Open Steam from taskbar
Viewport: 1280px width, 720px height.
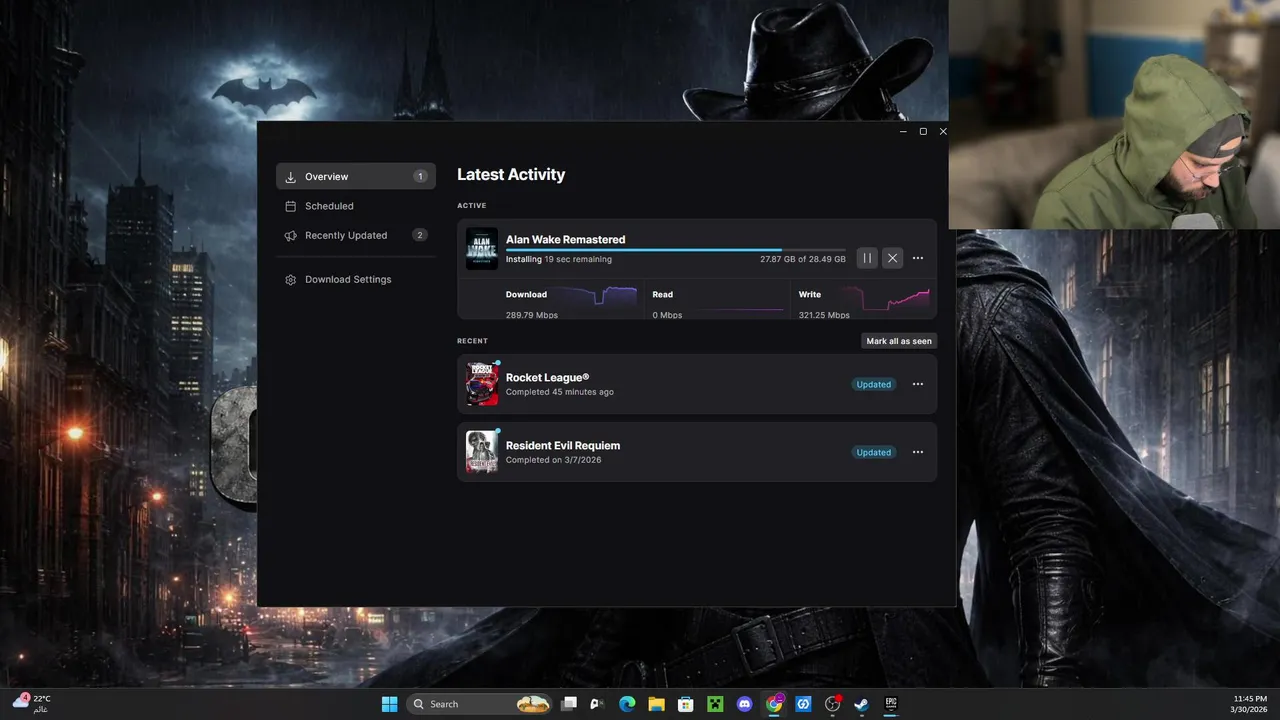[861, 704]
